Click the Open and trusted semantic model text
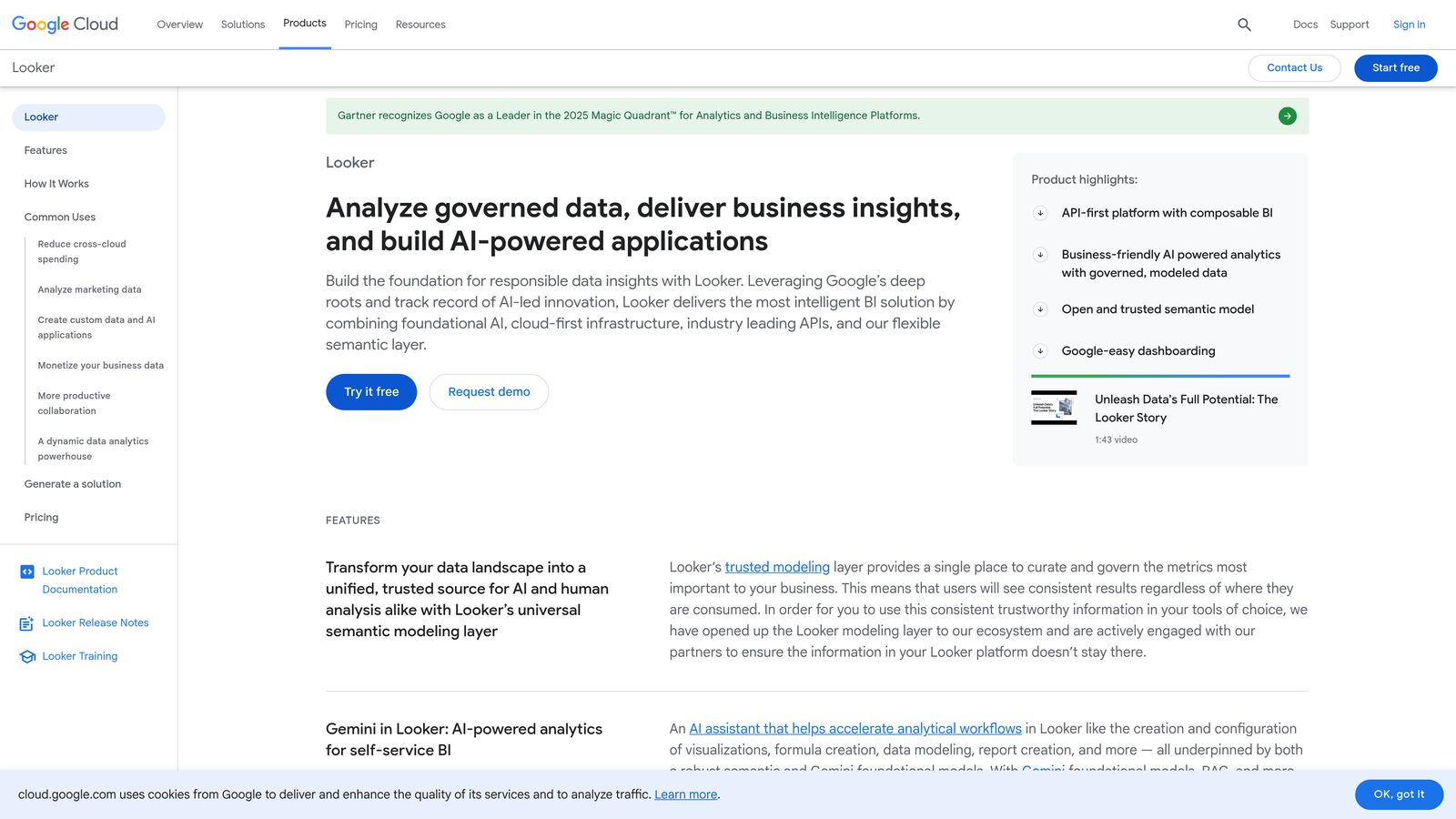The height and width of the screenshot is (819, 1456). tap(1158, 309)
